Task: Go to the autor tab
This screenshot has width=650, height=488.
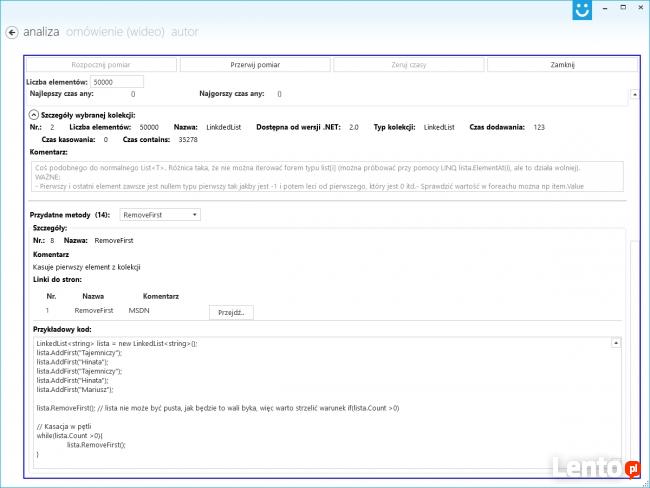Action: click(185, 32)
